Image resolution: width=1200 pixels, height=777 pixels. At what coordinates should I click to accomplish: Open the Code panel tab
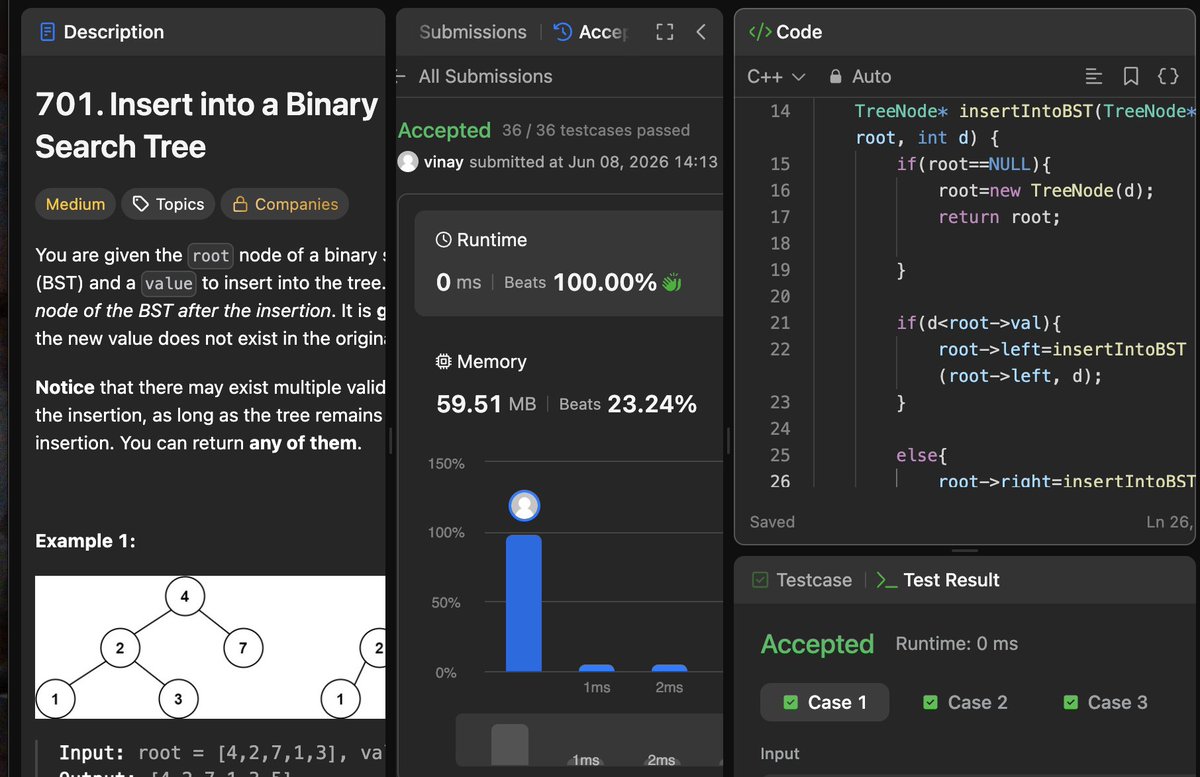point(785,32)
